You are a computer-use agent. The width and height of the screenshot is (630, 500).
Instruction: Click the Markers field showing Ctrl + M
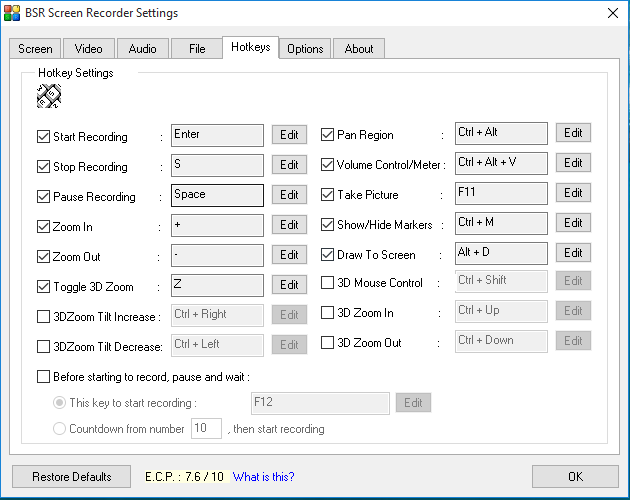(x=501, y=223)
